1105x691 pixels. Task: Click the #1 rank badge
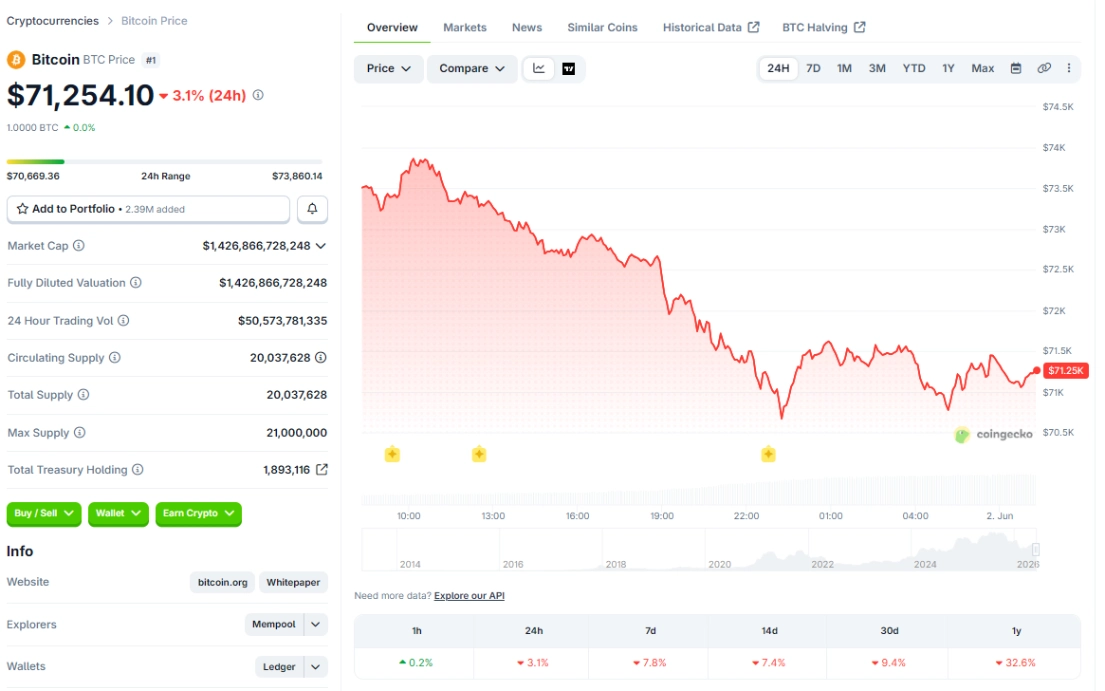[151, 60]
